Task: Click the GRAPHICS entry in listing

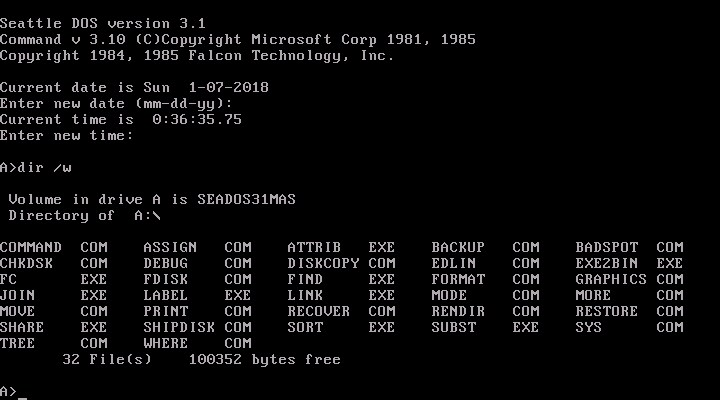Action: click(x=611, y=279)
